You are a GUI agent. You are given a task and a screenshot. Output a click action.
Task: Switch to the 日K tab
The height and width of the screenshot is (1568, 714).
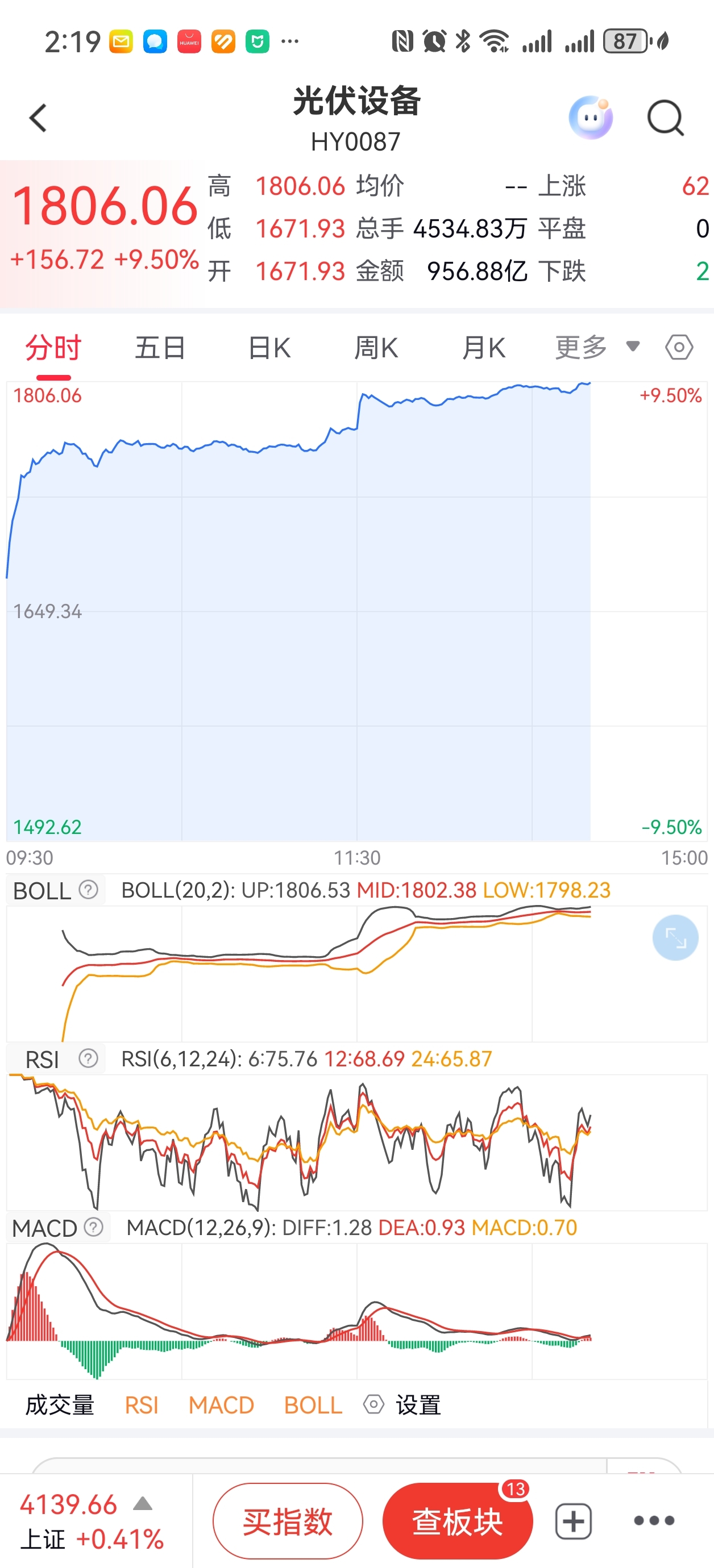coord(269,348)
